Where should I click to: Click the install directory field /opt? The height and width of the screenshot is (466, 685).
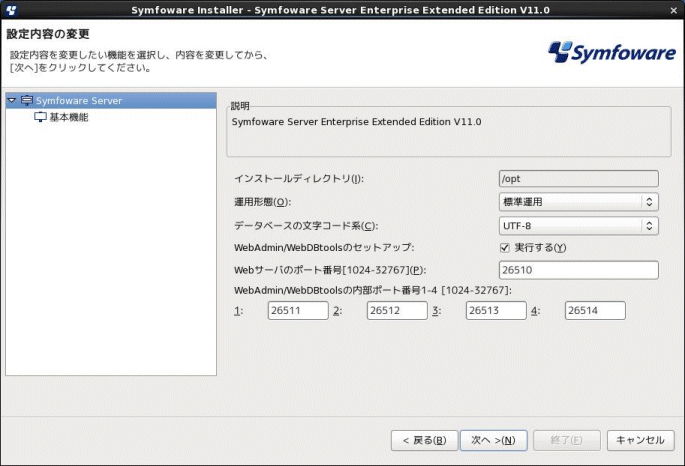point(578,179)
